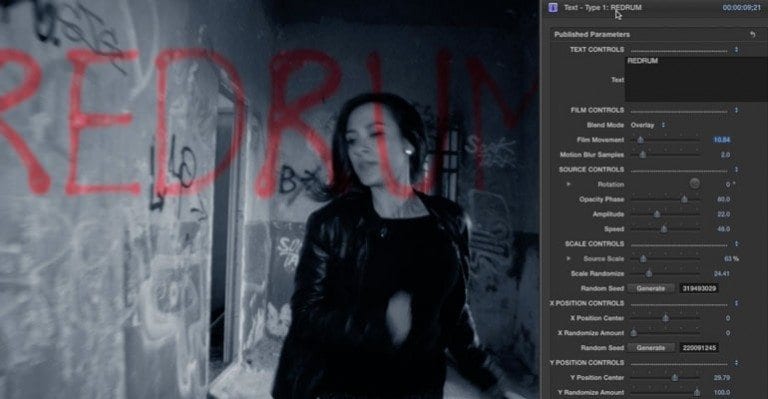Click the timecode display 00:00:09;21
Image resolution: width=768 pixels, height=399 pixels.
tap(742, 7)
